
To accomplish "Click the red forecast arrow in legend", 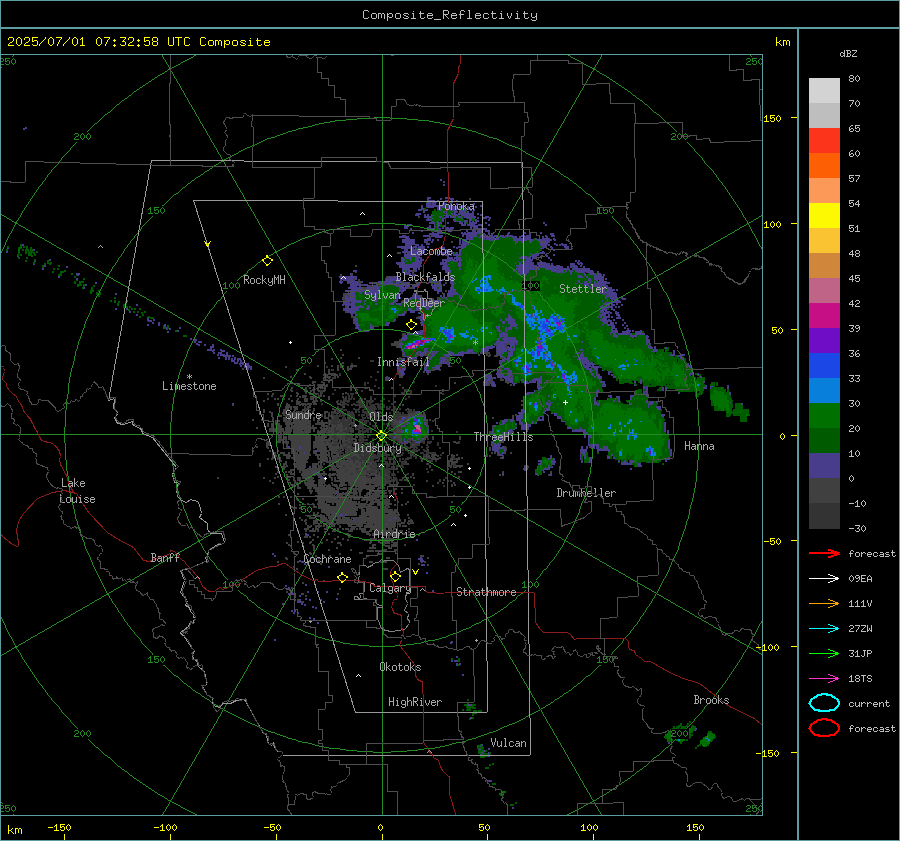I will [x=824, y=553].
